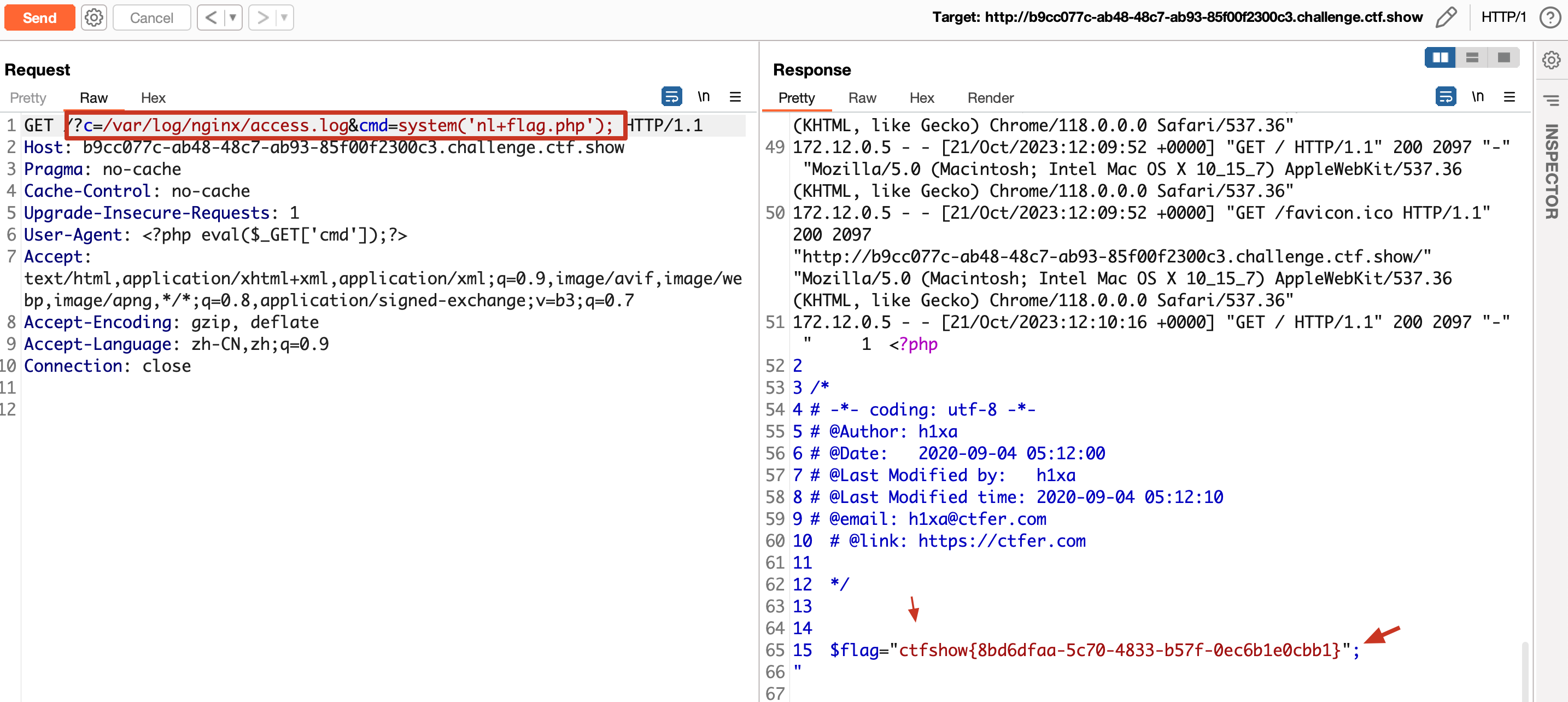Select side-by-side layout icon

pyautogui.click(x=1440, y=57)
